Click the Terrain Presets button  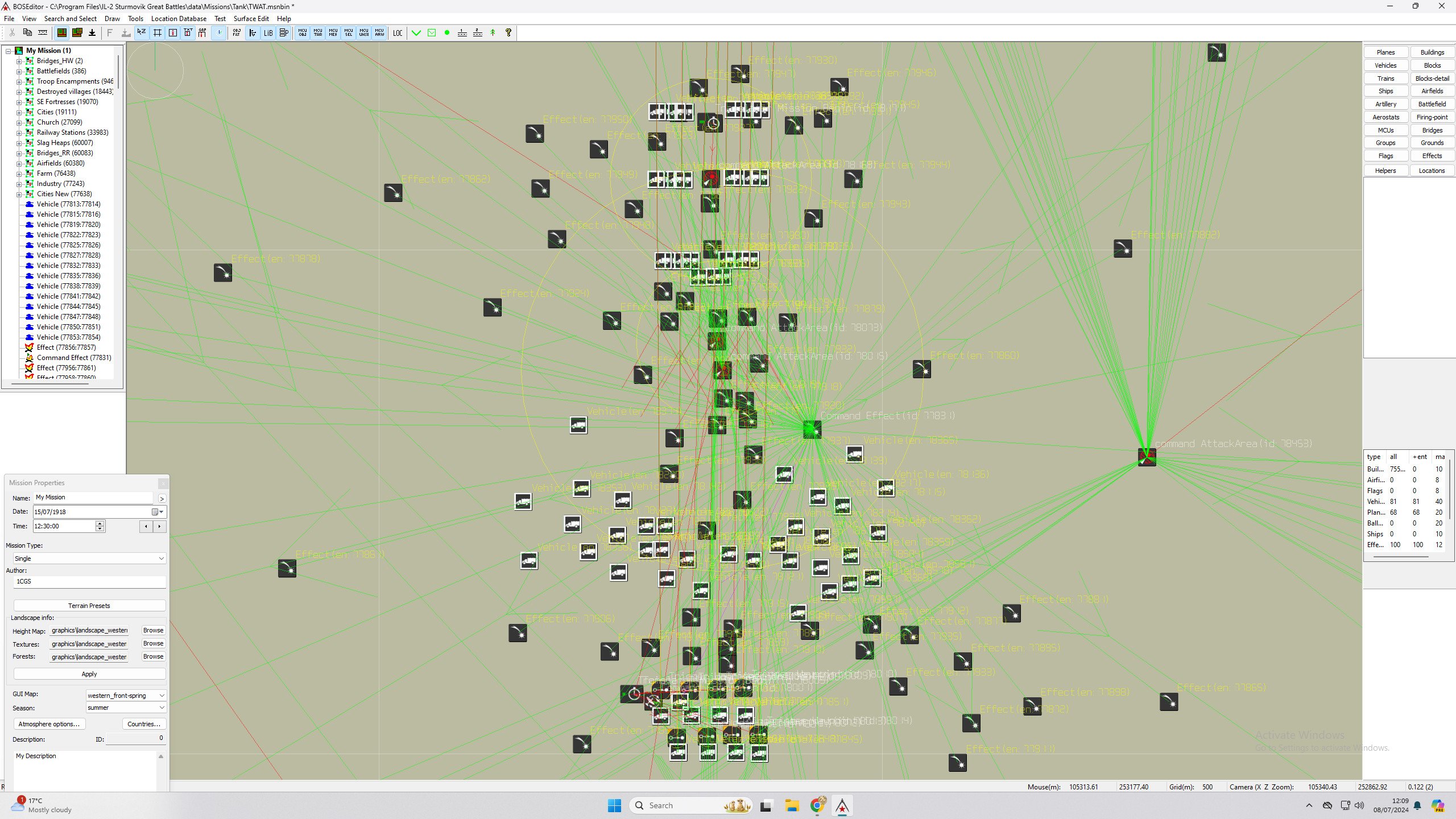click(89, 606)
